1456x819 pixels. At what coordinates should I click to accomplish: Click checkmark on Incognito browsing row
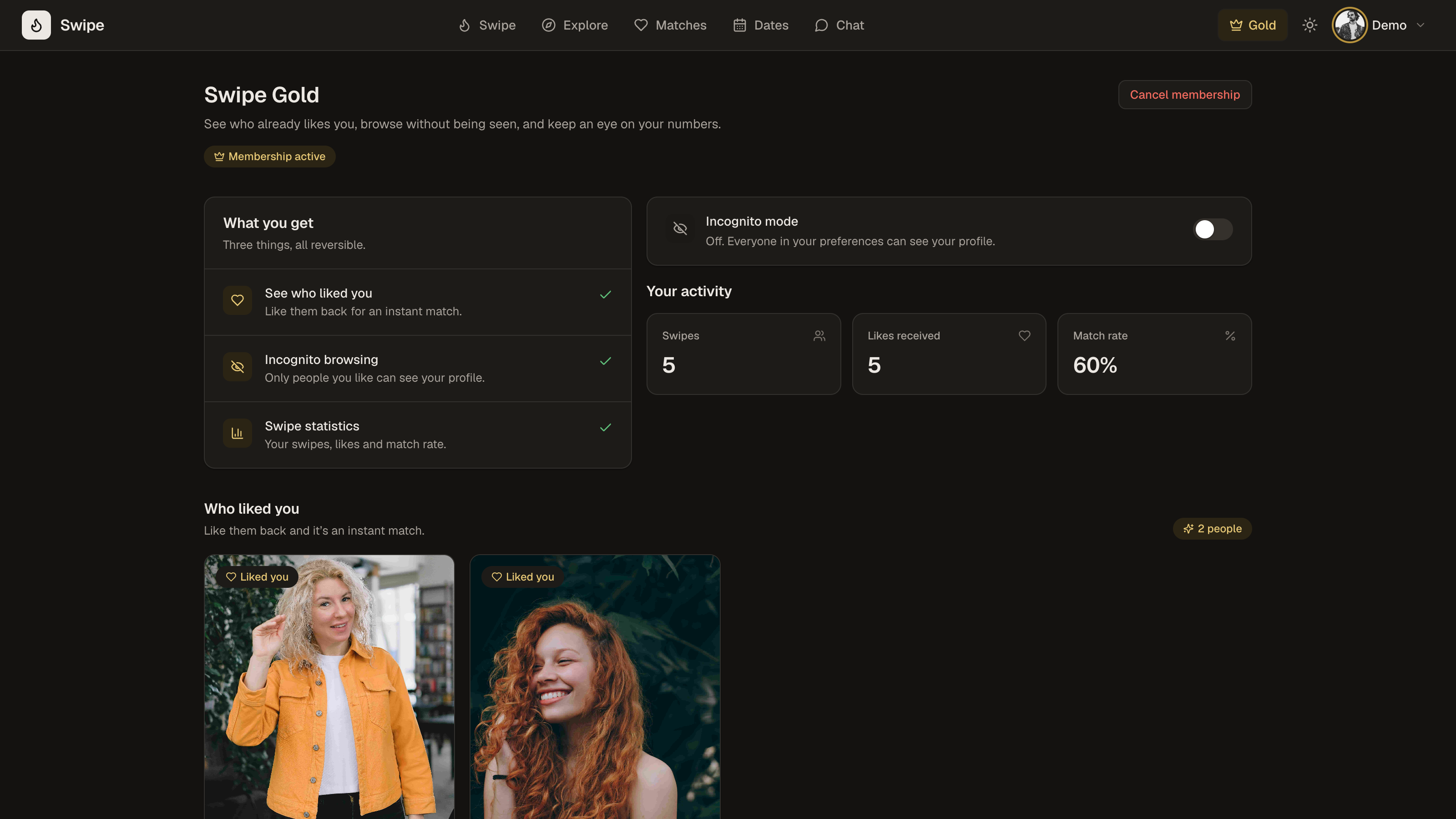605,361
